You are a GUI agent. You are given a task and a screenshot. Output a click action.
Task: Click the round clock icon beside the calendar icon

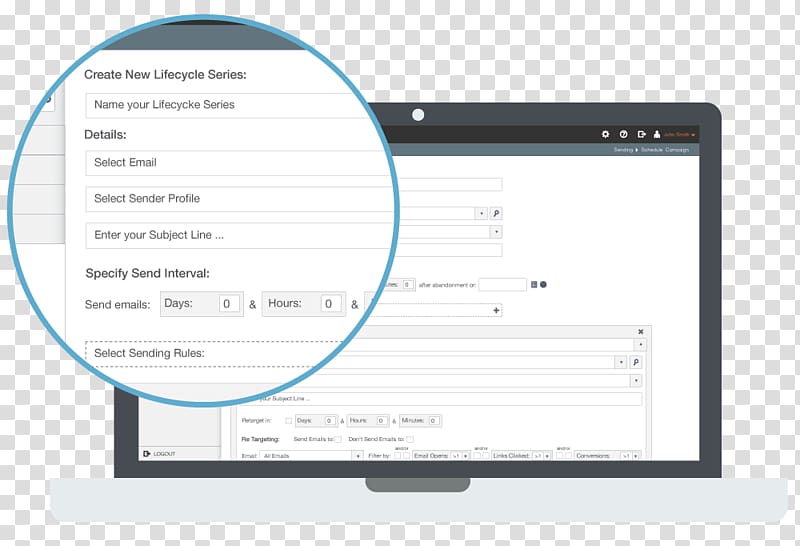(x=543, y=285)
